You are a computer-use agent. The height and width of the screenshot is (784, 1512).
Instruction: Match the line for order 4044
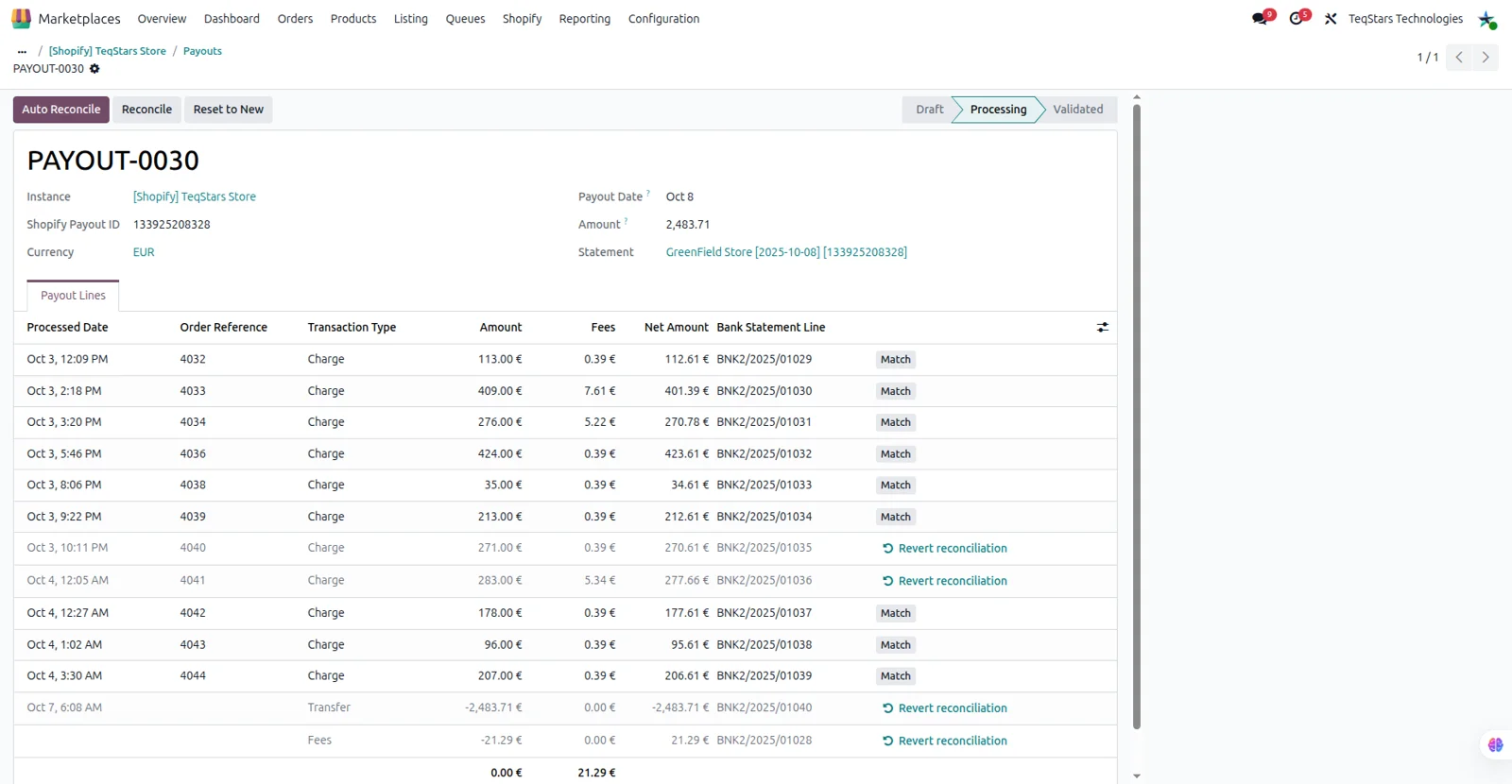[x=896, y=676]
